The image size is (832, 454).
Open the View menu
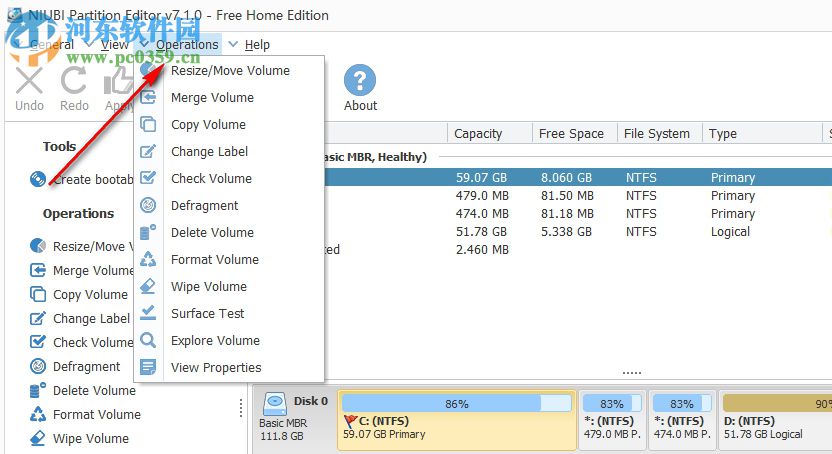(115, 45)
